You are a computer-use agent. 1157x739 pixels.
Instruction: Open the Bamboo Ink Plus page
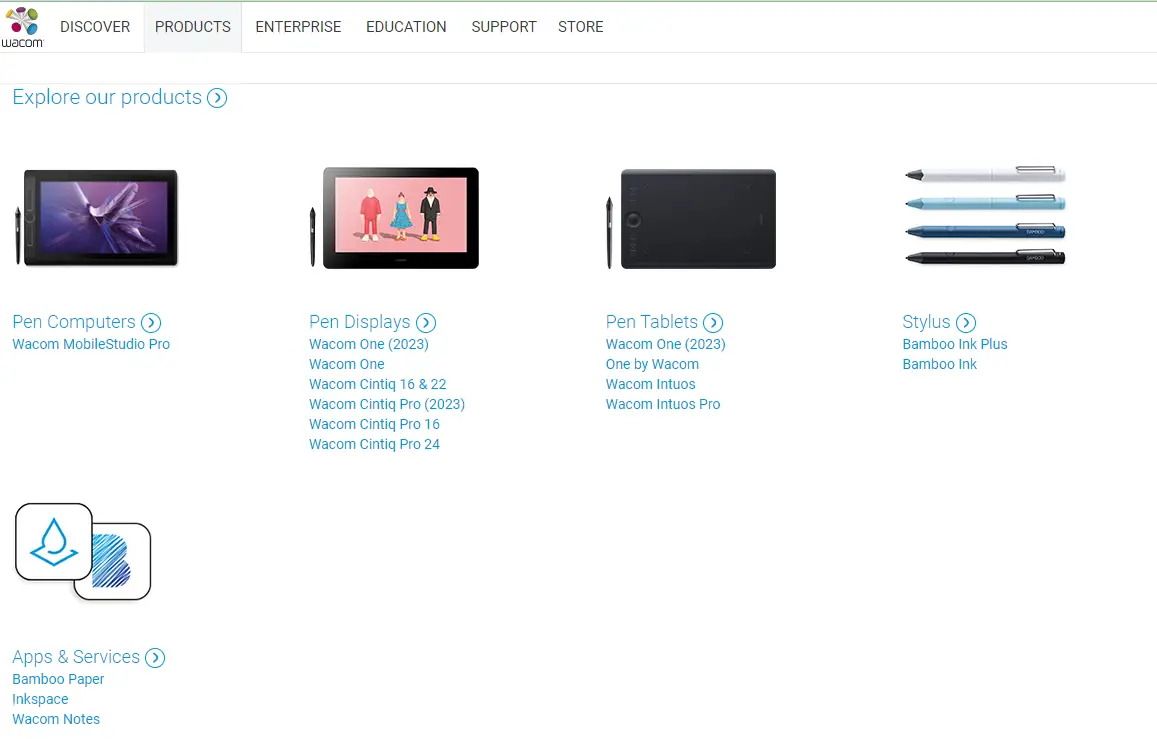[x=955, y=343]
